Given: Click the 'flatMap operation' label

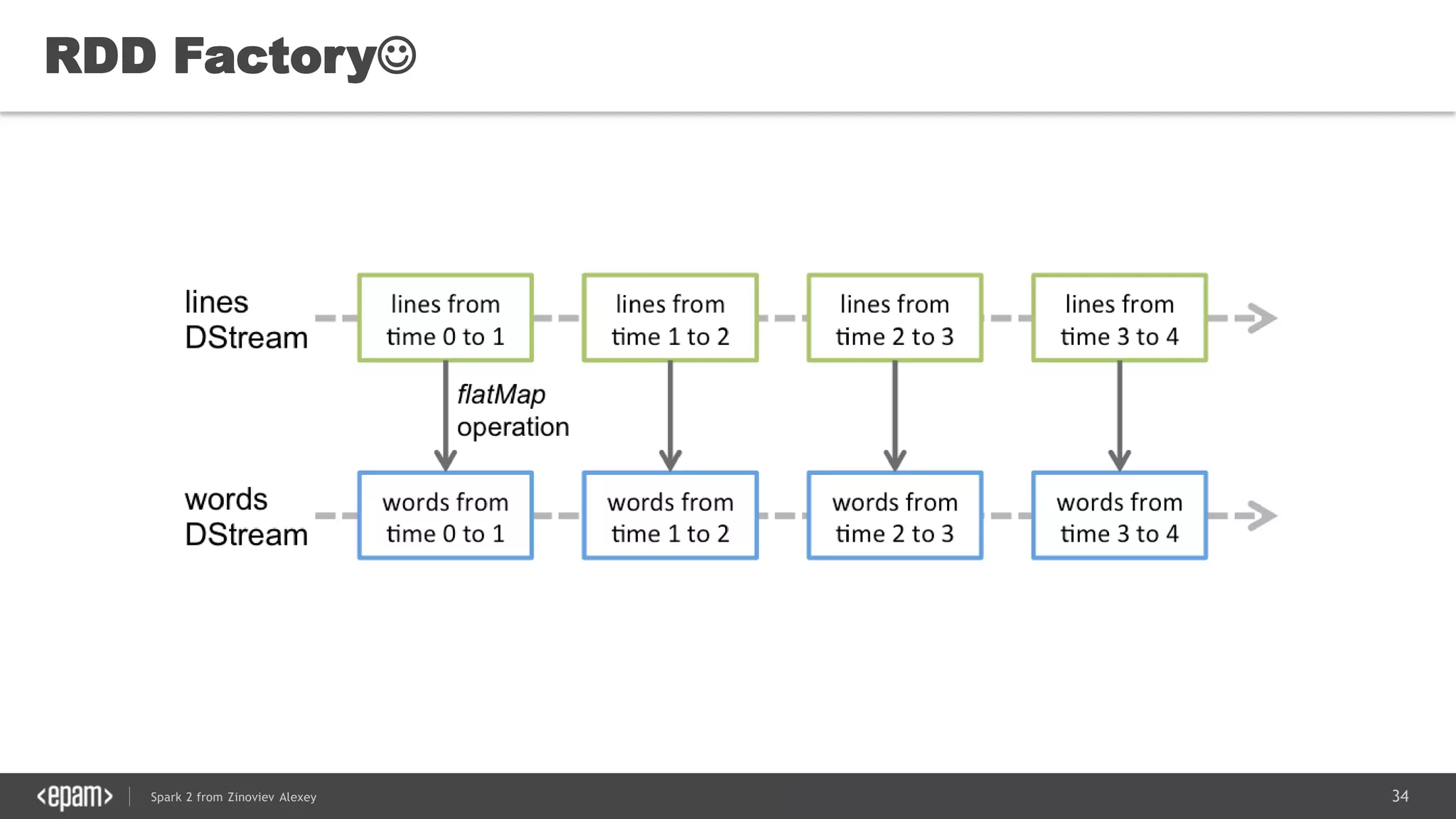Looking at the screenshot, I should tap(512, 411).
